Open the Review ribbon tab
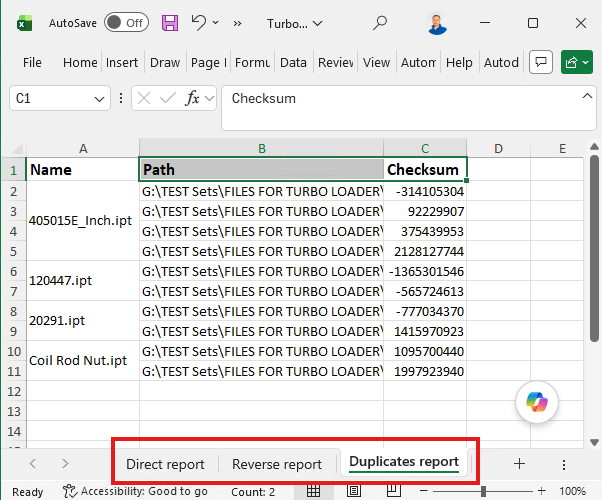602x500 pixels. click(335, 62)
